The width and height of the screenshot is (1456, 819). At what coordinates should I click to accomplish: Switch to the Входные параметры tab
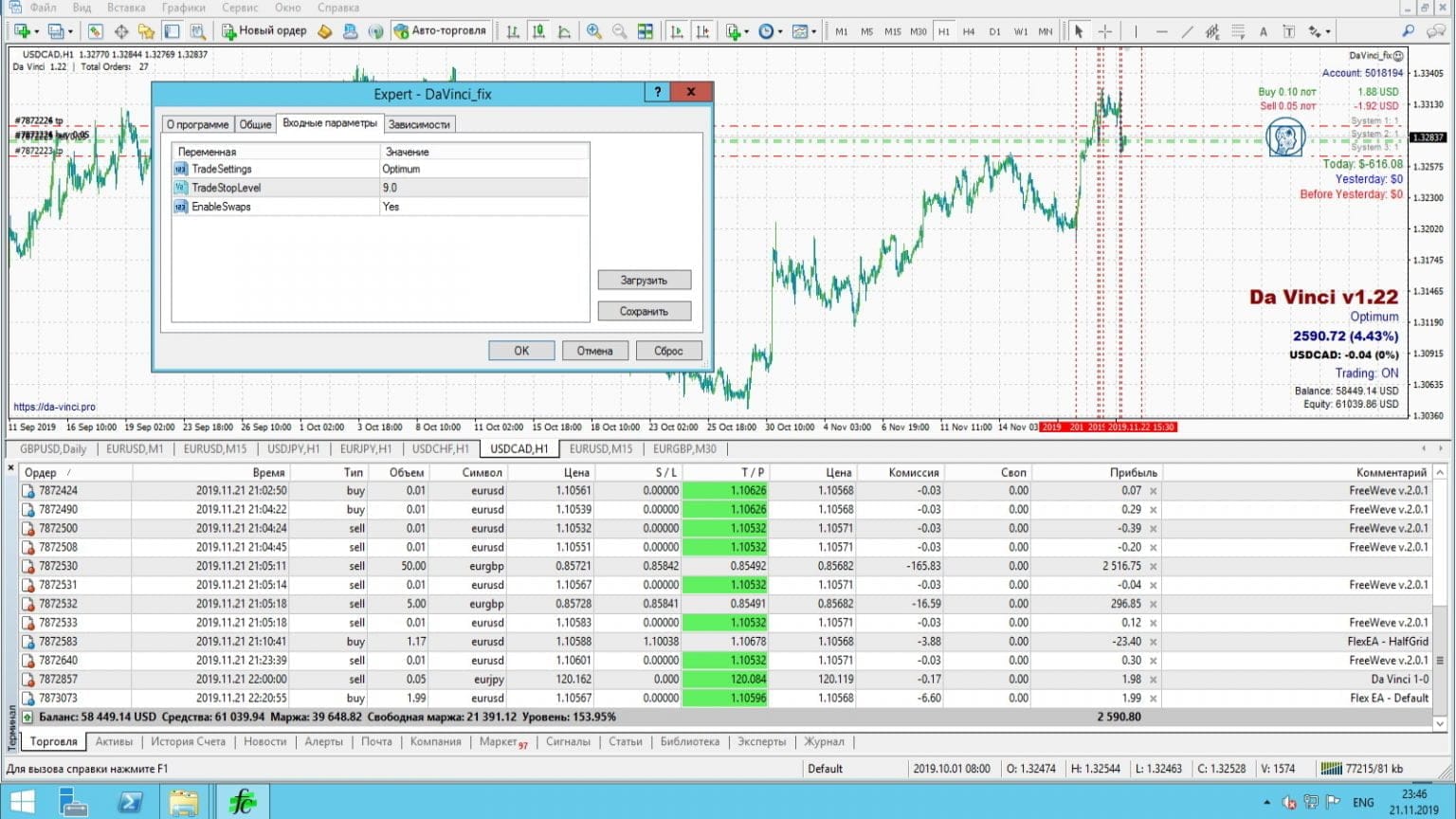331,124
